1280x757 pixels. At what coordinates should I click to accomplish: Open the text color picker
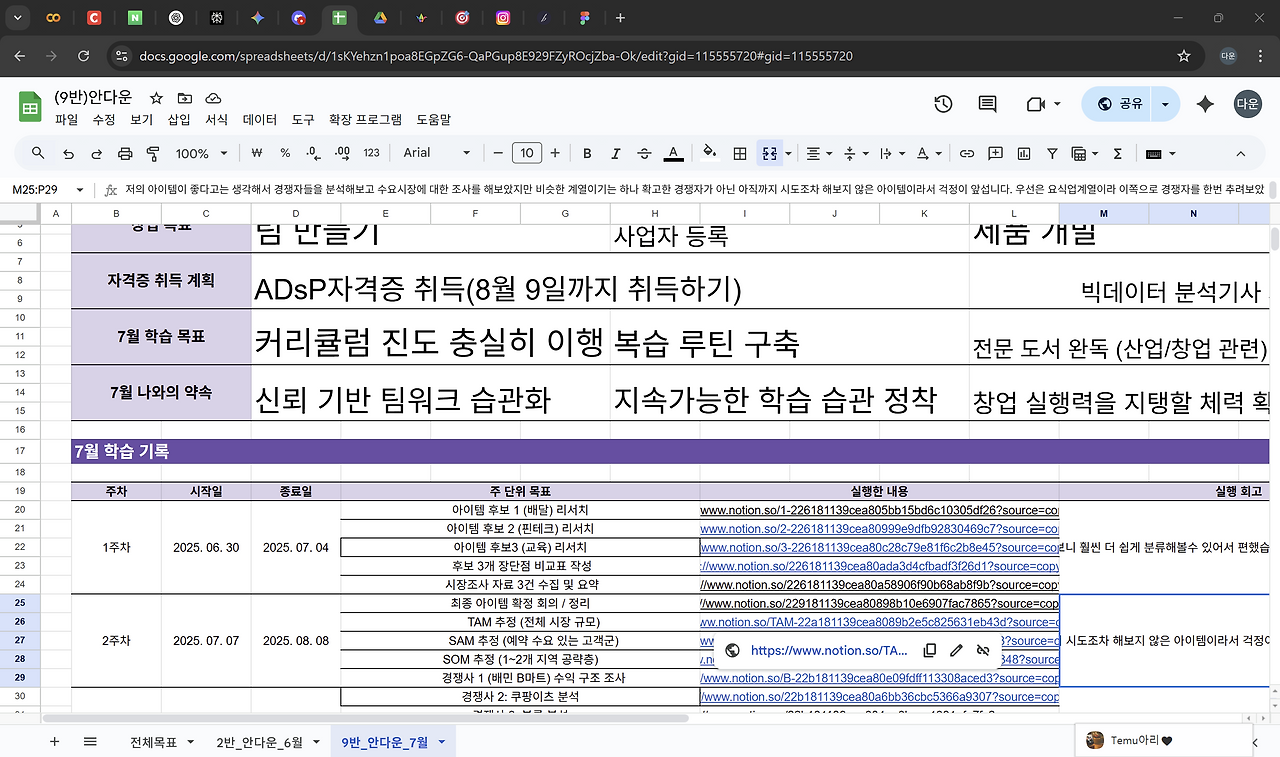673,153
